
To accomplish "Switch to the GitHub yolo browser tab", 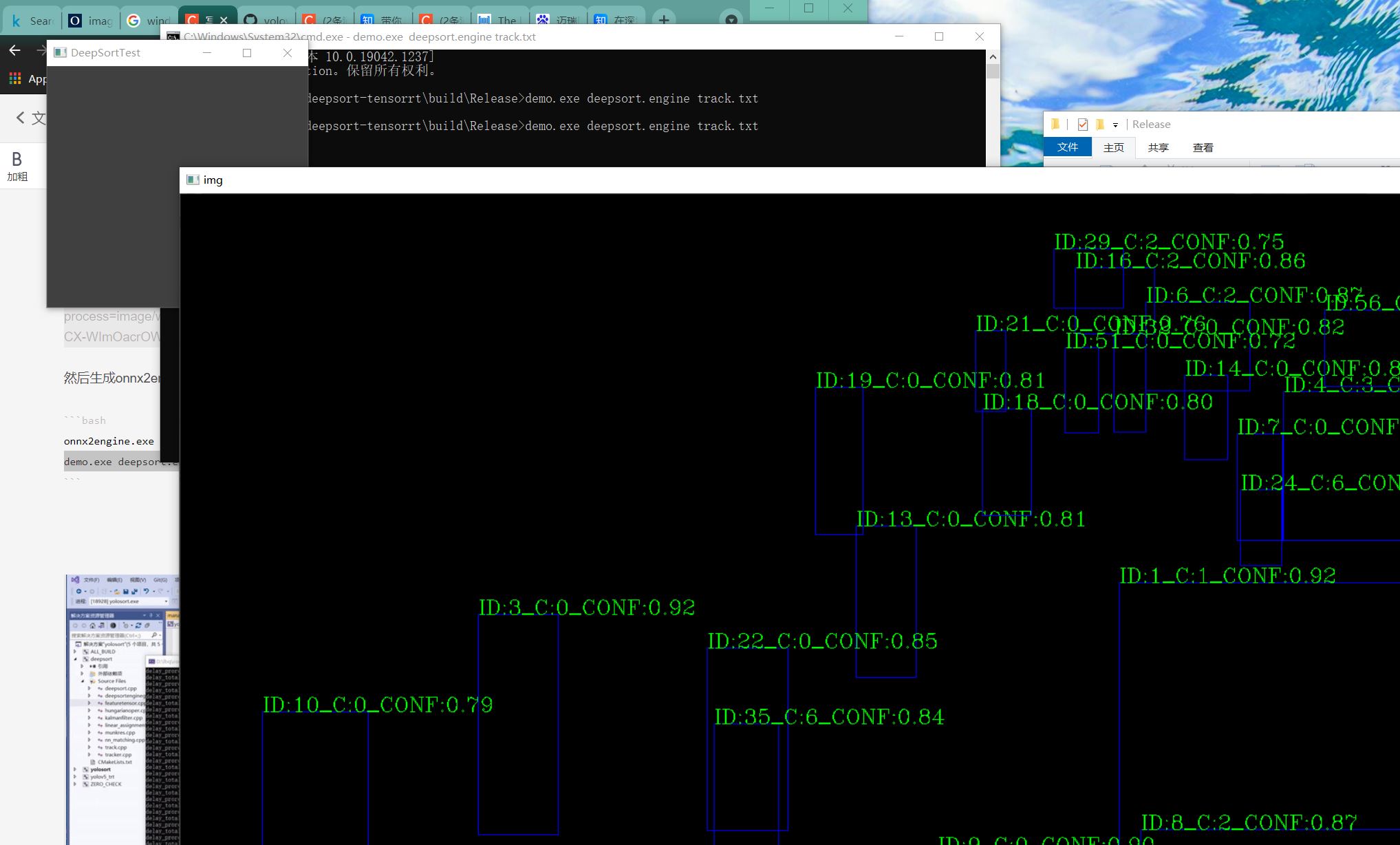I will point(268,20).
